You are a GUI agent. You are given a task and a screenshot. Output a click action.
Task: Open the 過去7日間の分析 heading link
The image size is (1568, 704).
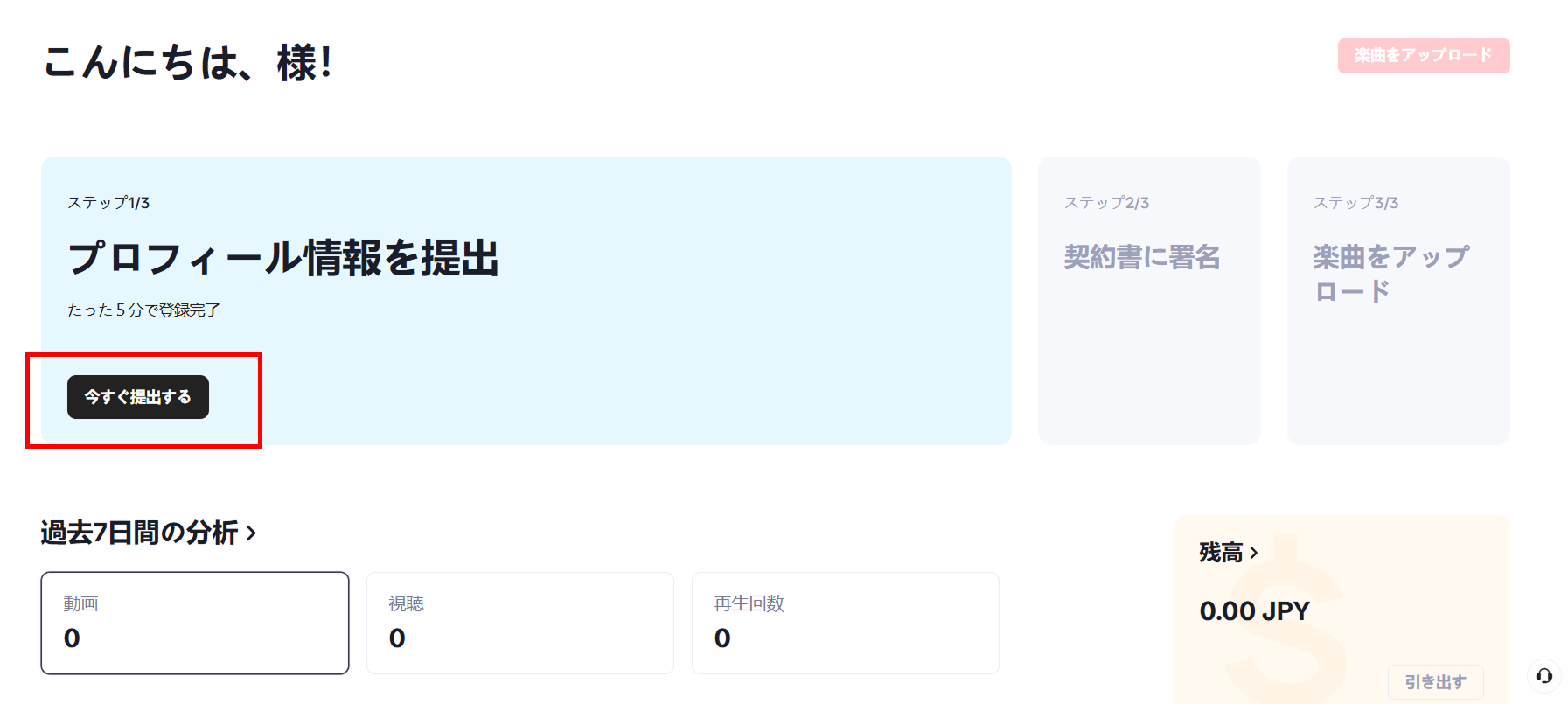(x=140, y=533)
